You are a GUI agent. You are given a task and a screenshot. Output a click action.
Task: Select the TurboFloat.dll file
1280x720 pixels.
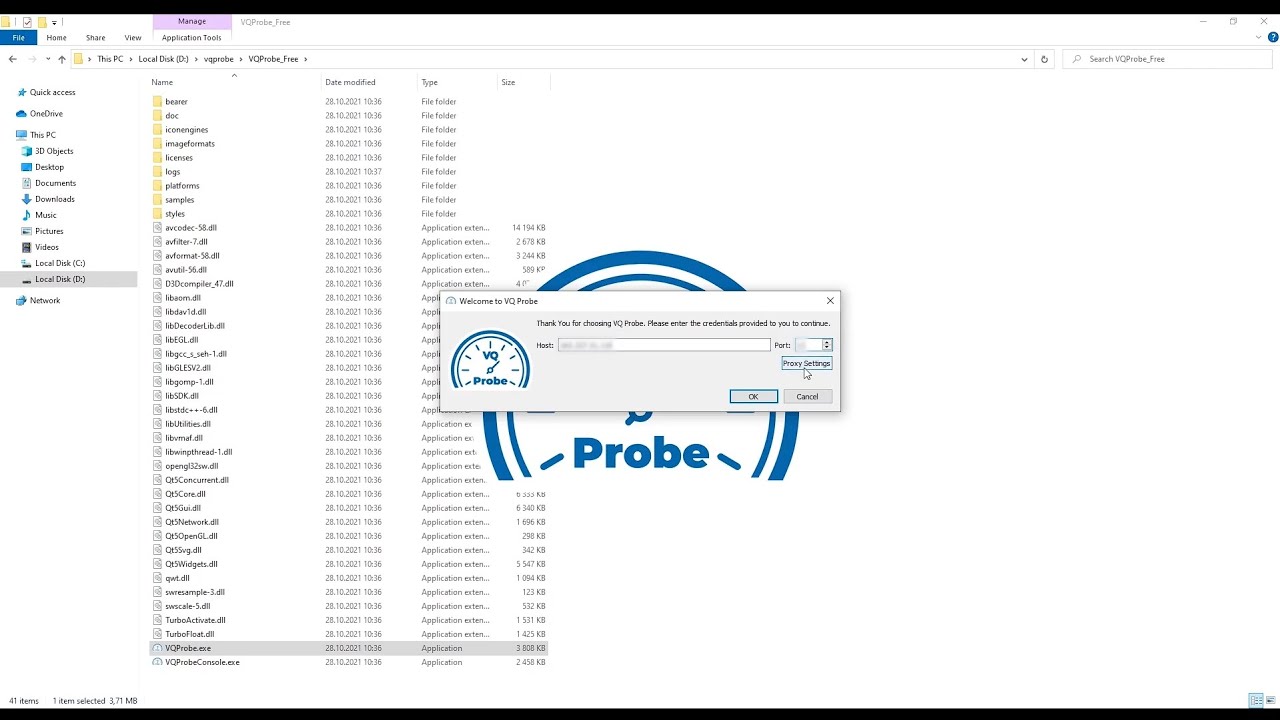(x=190, y=634)
